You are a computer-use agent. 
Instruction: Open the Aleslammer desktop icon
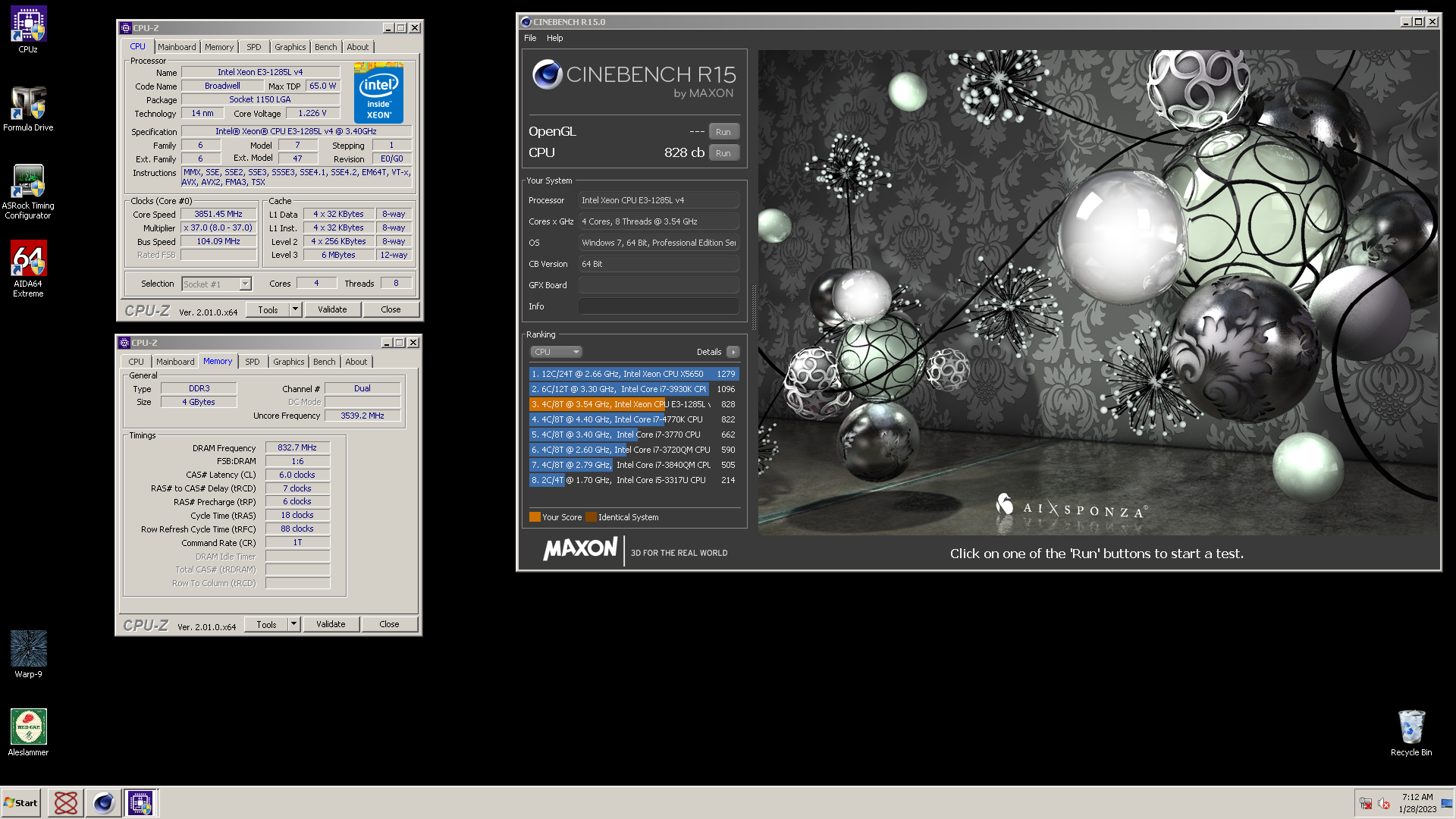[x=28, y=732]
